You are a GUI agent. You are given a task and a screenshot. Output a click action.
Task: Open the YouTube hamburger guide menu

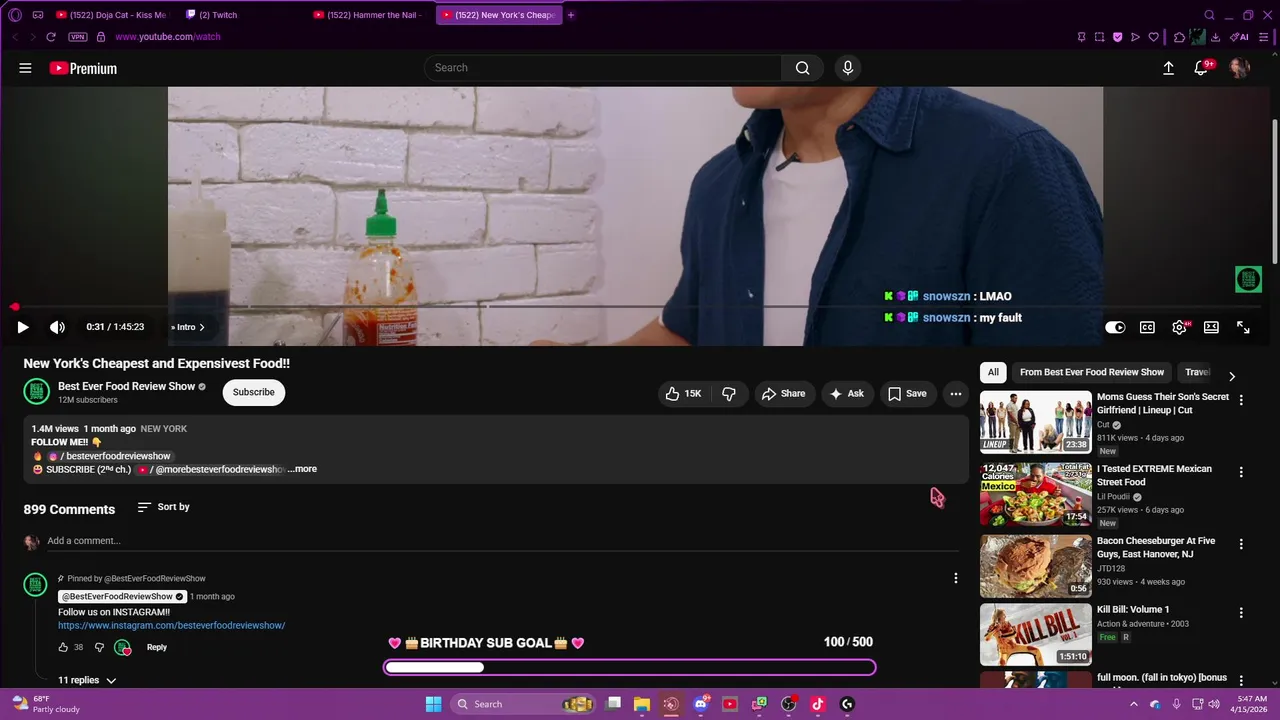pos(25,68)
